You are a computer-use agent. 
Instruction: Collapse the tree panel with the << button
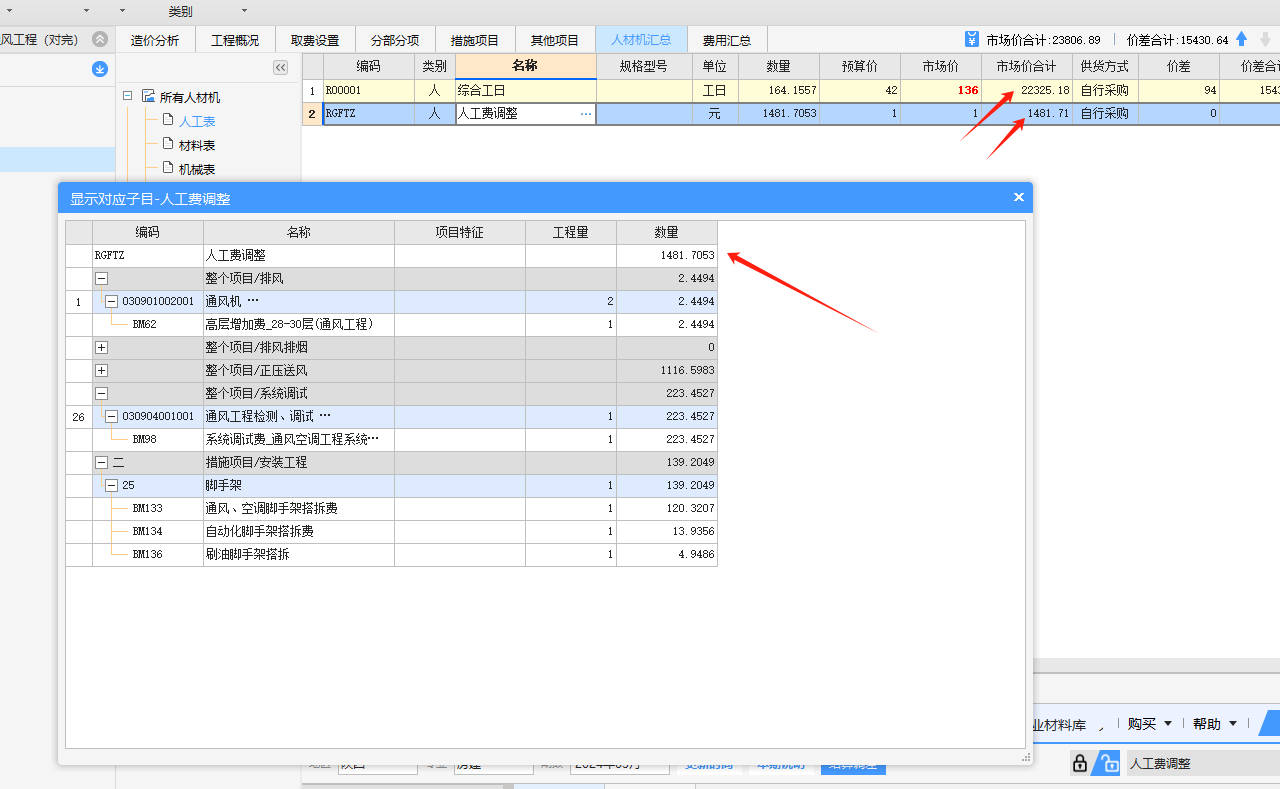280,67
